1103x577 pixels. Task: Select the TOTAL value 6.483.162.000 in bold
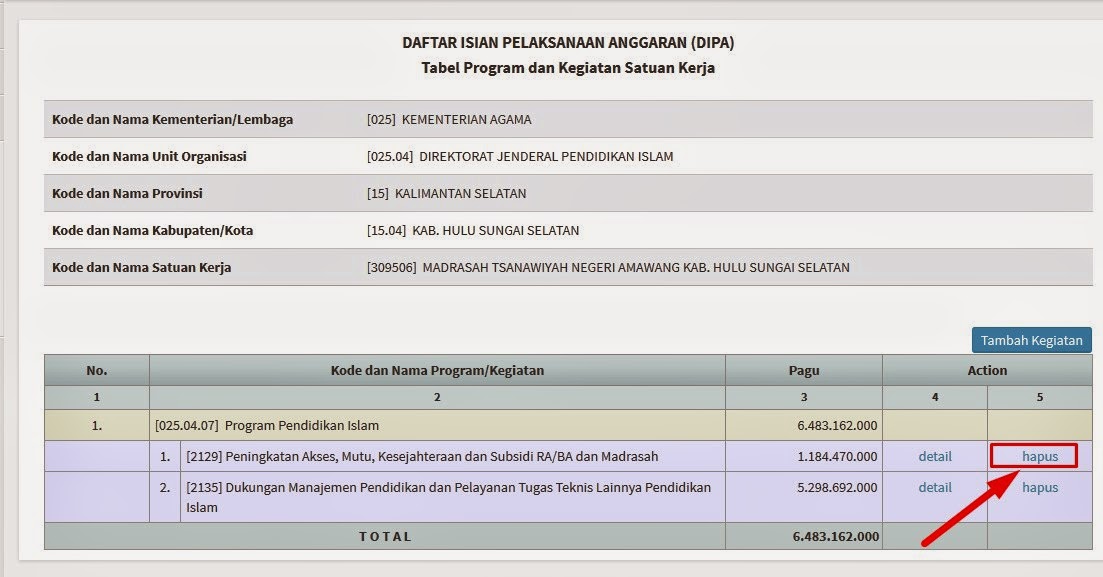(x=836, y=536)
